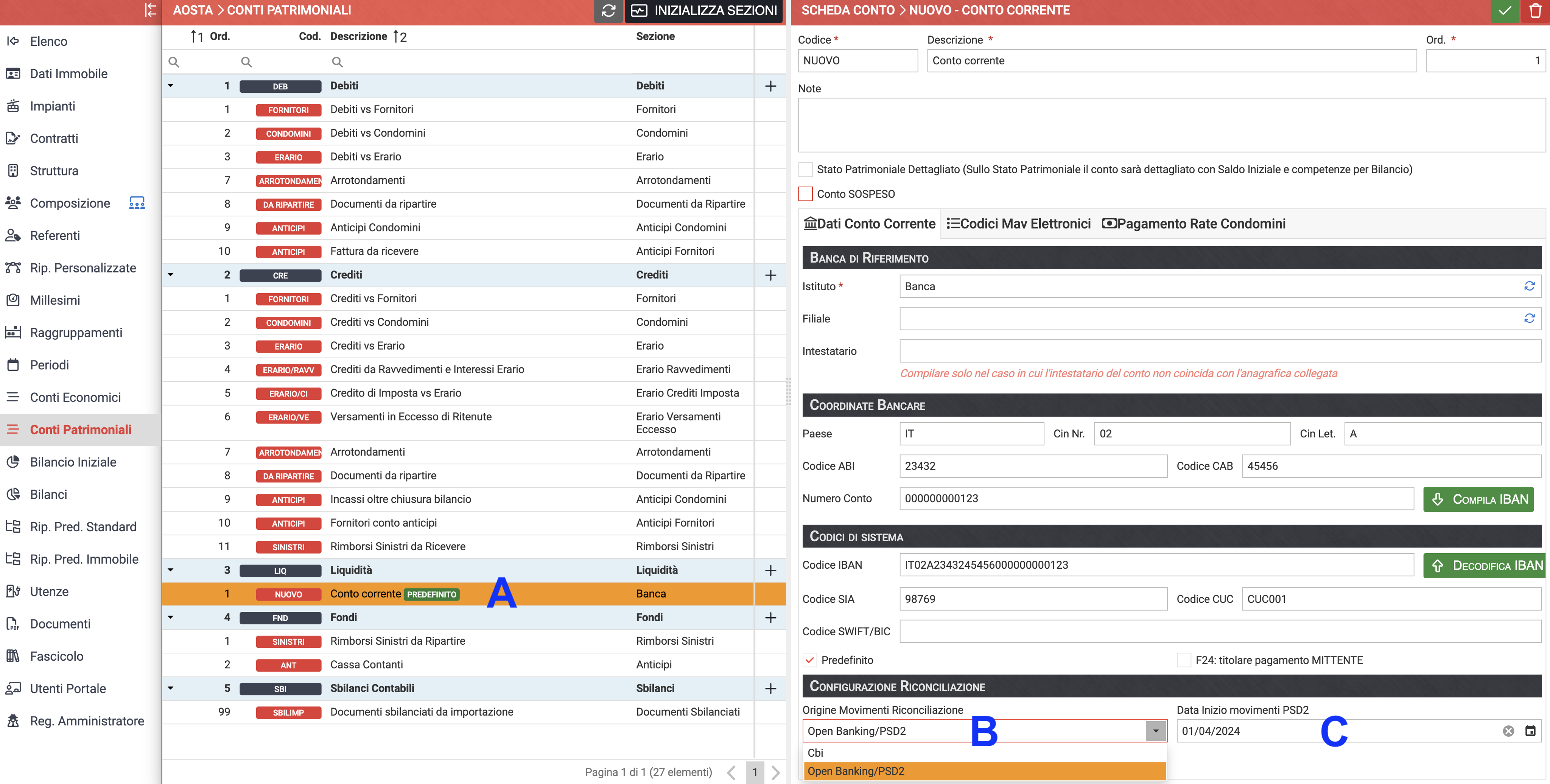
Task: Open Origine Movimenti Riconciliazione dropdown arrow
Action: (x=1155, y=731)
